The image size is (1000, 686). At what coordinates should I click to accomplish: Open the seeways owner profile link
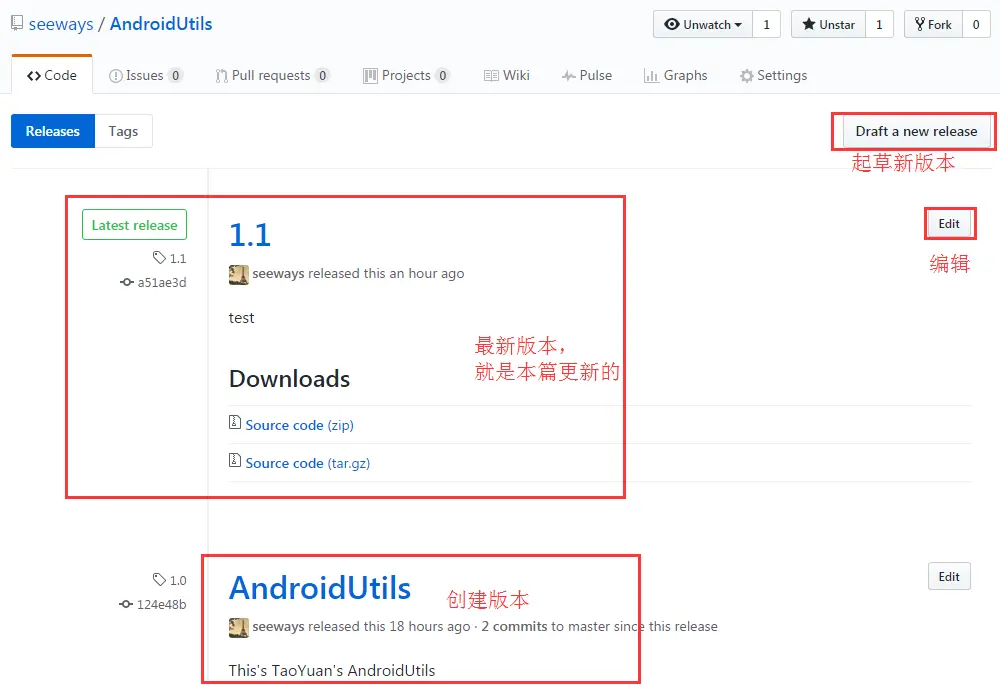pos(61,24)
